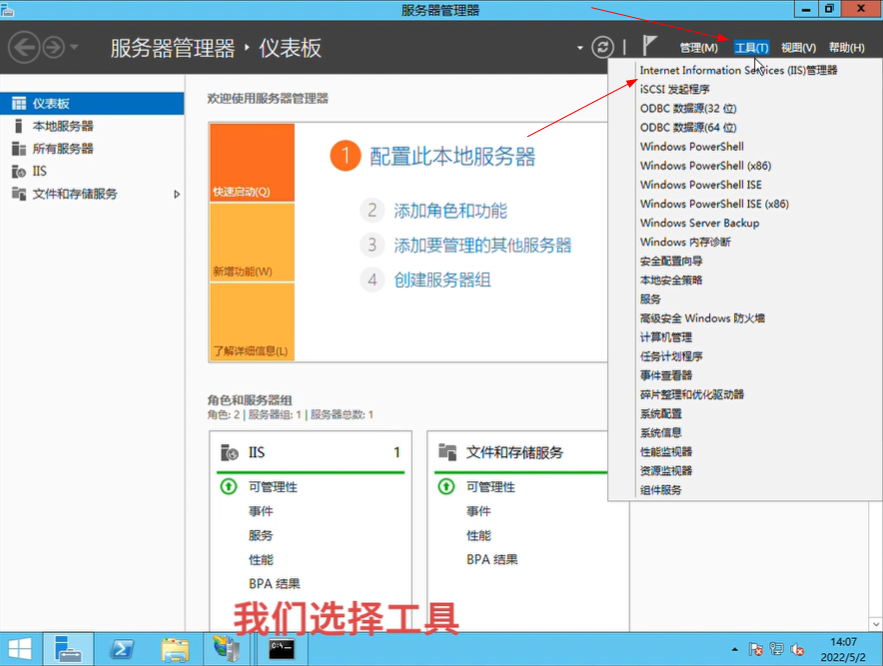
Task: Select the 了解详细信息(L) tile
Action: coord(252,322)
